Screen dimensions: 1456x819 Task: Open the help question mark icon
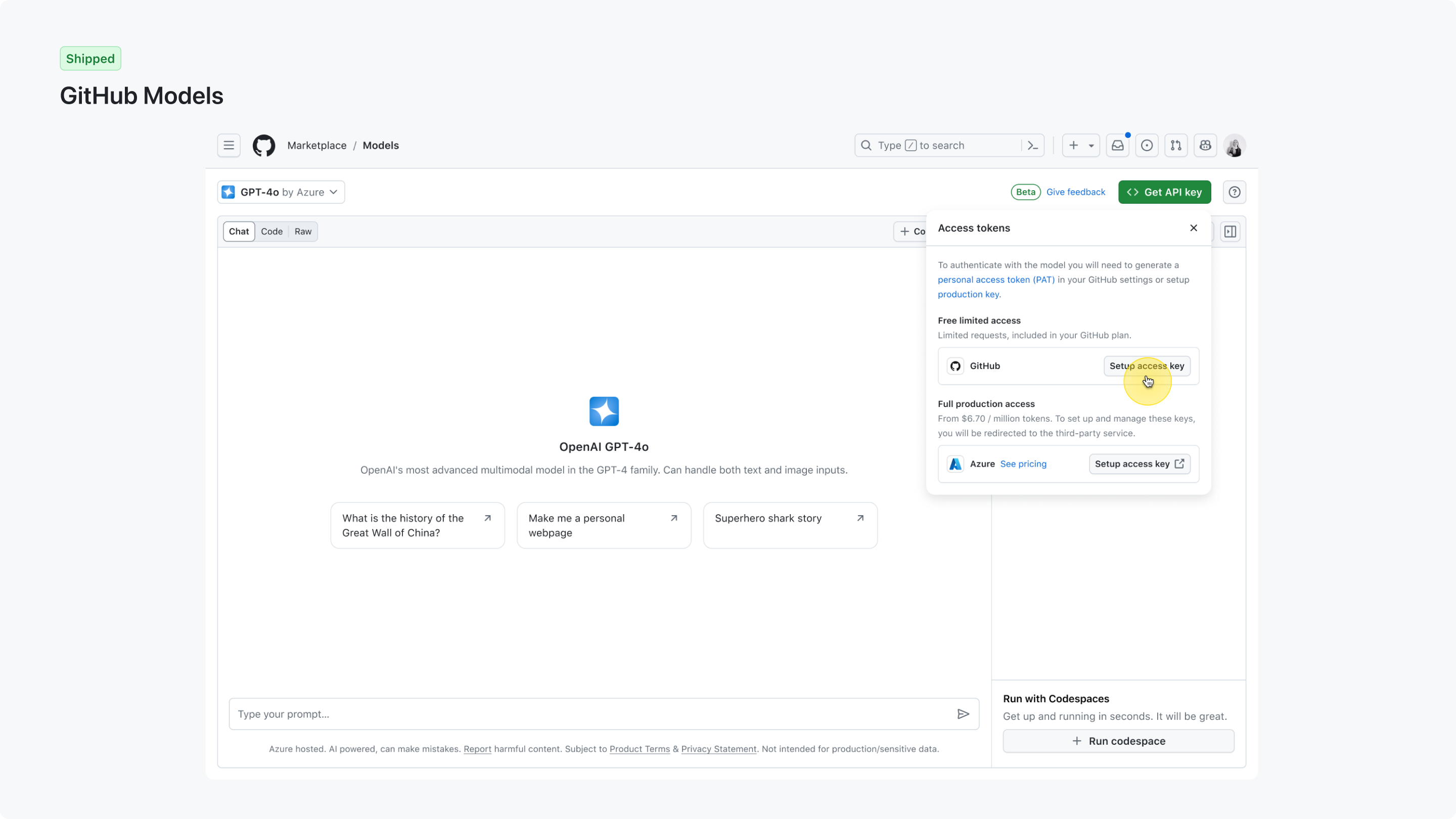(1235, 192)
